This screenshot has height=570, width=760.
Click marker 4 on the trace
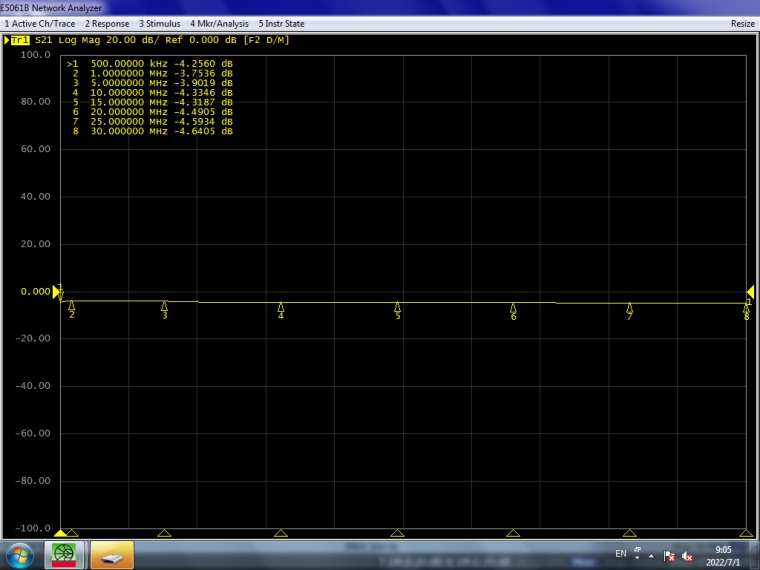[281, 310]
